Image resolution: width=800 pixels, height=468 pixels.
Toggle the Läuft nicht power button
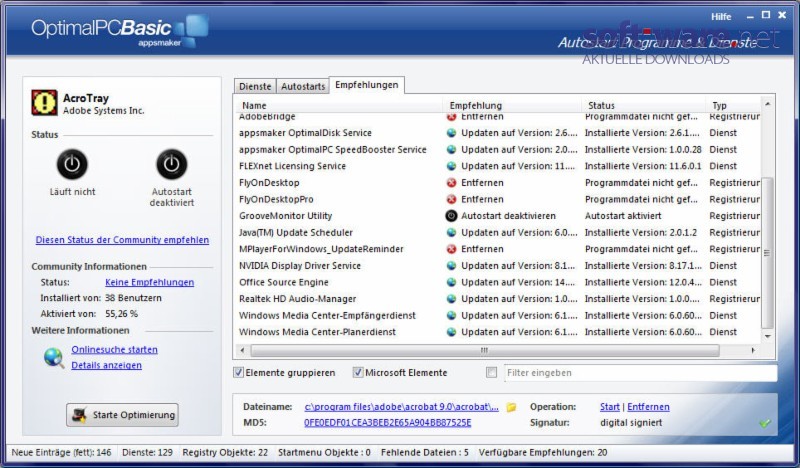point(72,164)
